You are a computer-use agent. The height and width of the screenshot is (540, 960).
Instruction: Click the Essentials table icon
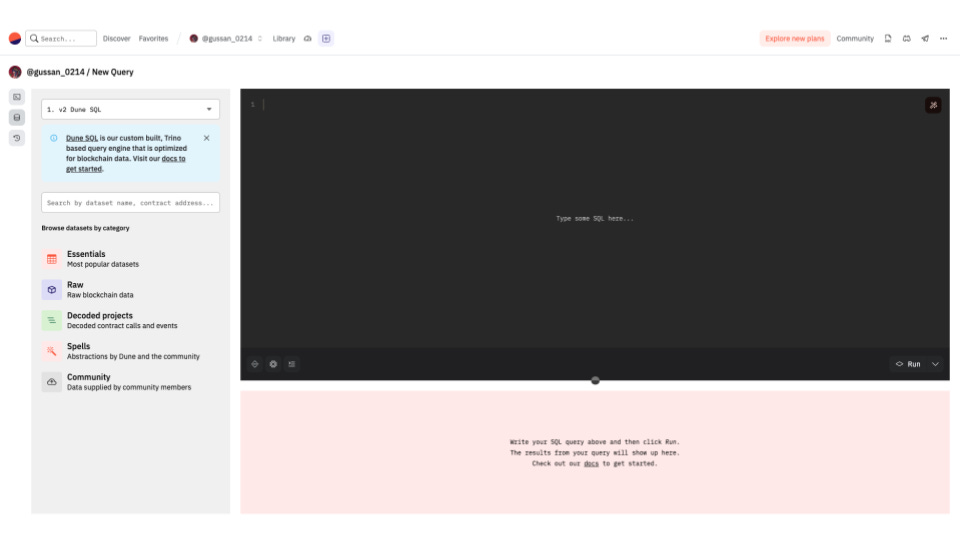51,259
